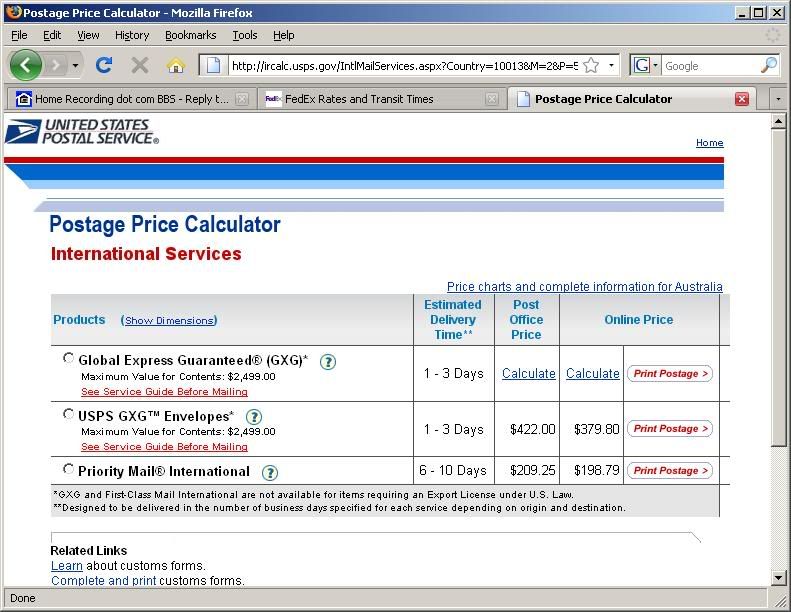The height and width of the screenshot is (612, 791).
Task: Open the list all tabs dropdown
Action: point(778,99)
